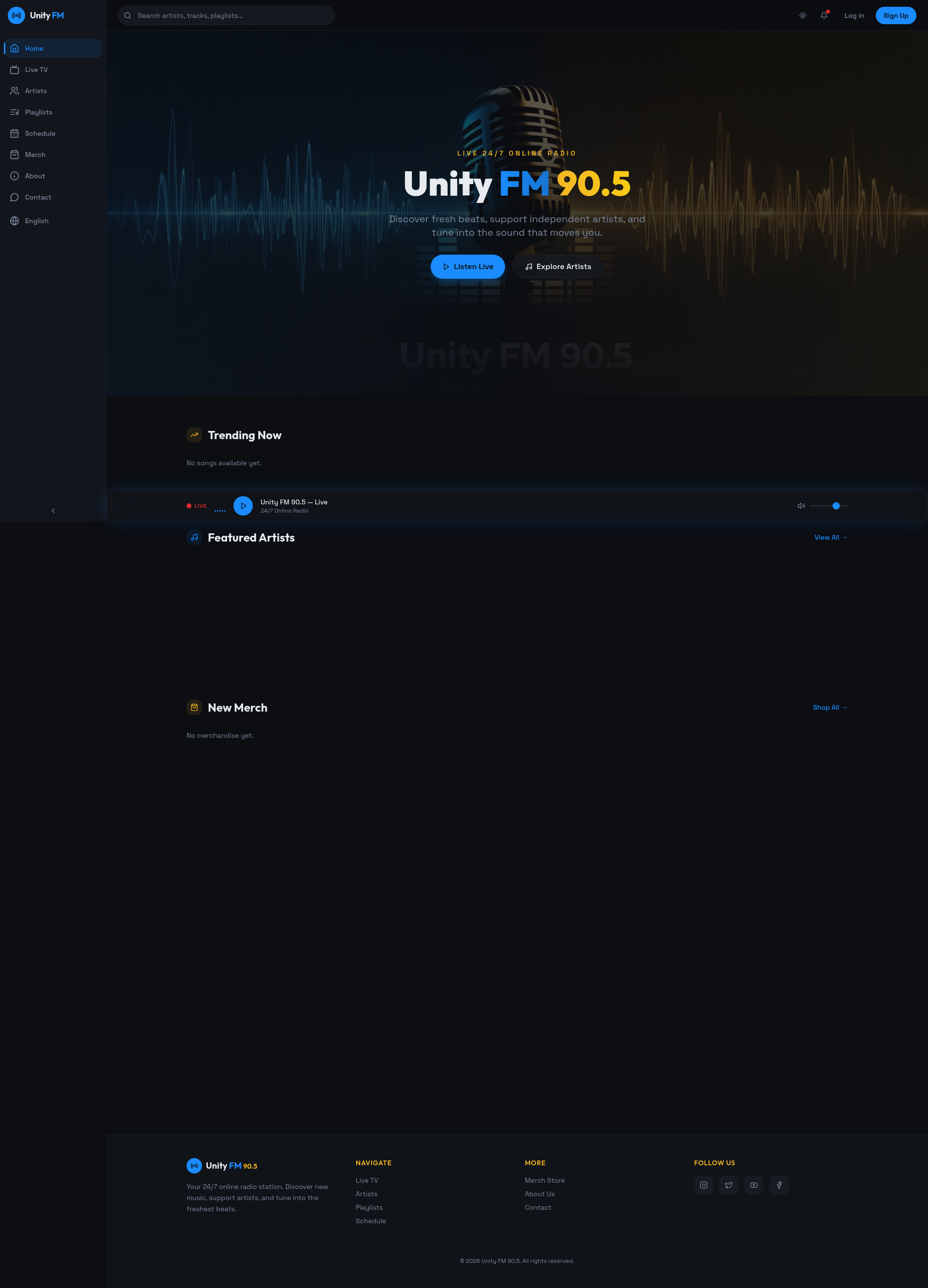The image size is (928, 1288).
Task: Click the search artists input field
Action: [226, 15]
